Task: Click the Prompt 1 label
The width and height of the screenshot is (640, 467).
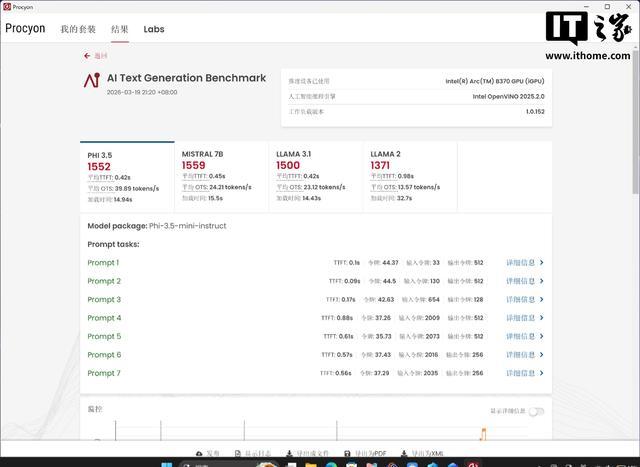Action: pos(103,262)
